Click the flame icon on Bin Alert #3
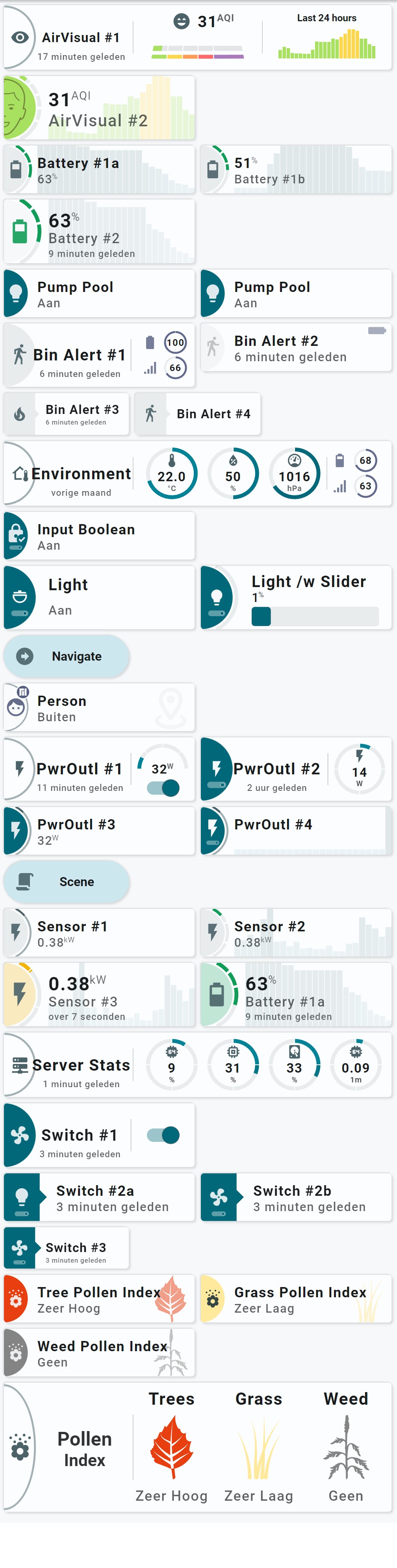 click(x=19, y=414)
